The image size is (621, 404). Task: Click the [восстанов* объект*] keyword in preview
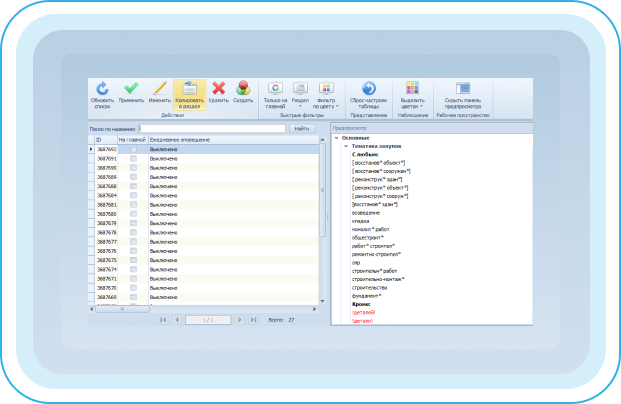pos(378,163)
